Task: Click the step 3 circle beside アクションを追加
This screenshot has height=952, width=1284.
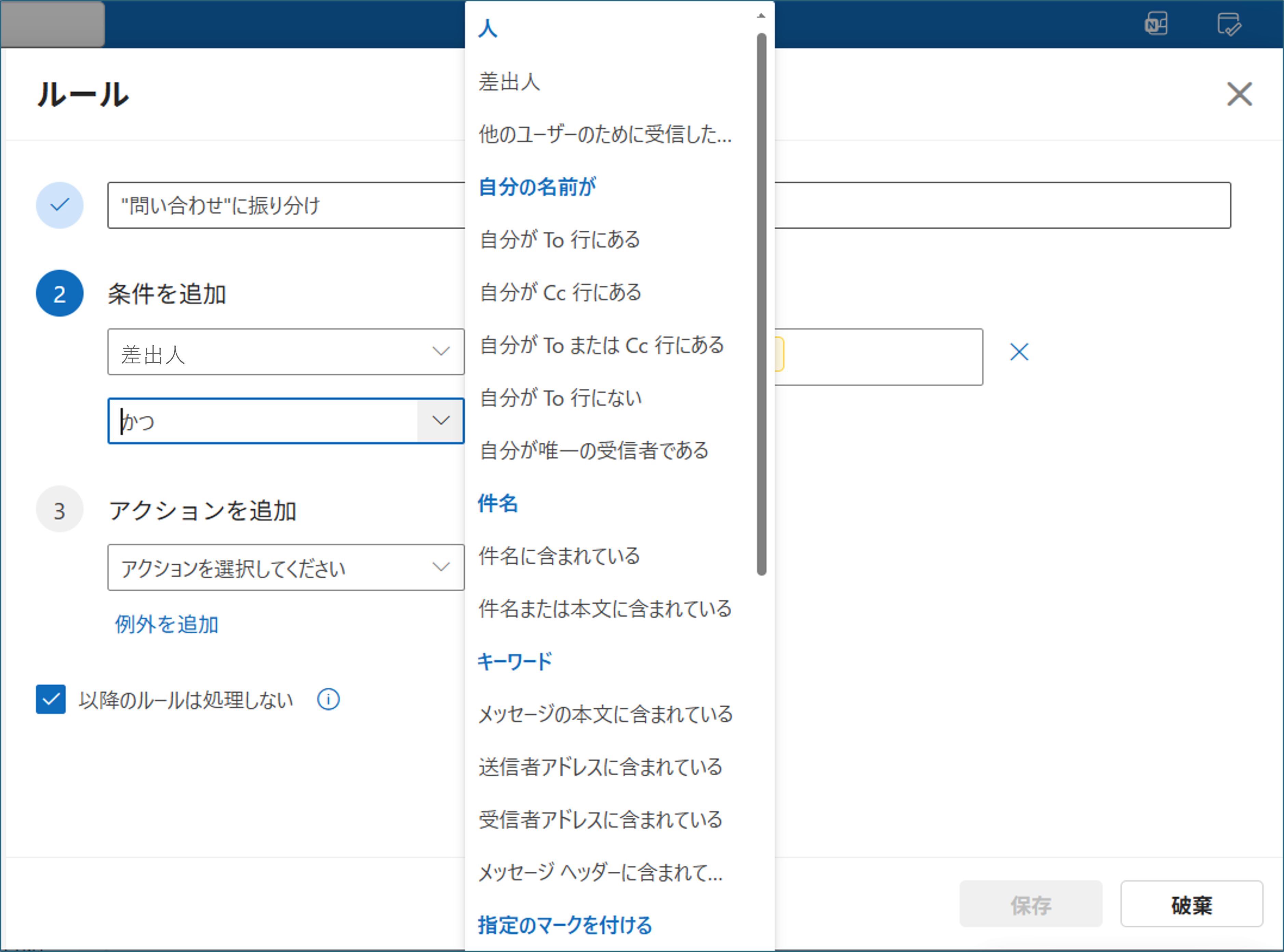Action: coord(59,509)
